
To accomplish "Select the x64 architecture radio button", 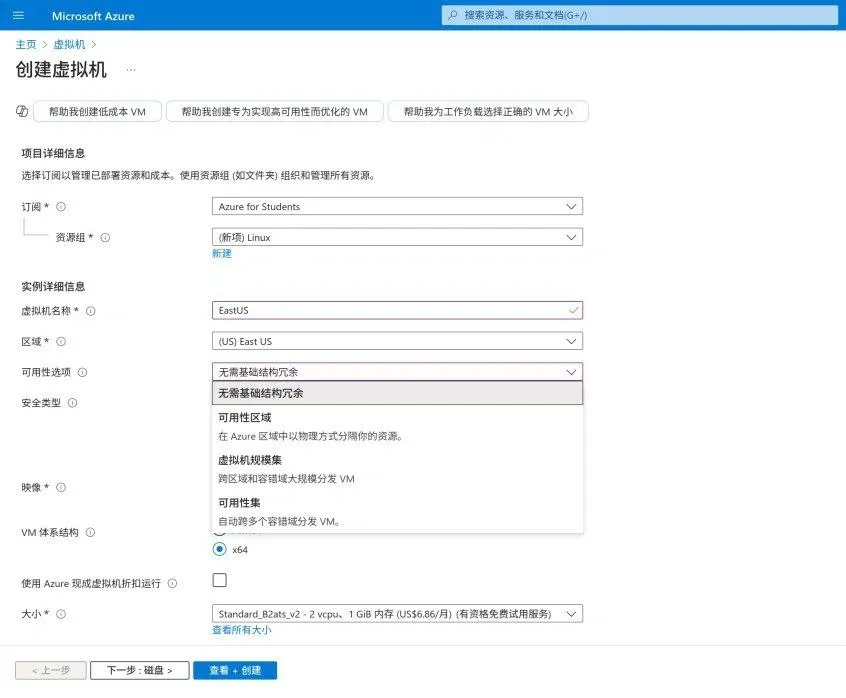I will click(x=219, y=549).
